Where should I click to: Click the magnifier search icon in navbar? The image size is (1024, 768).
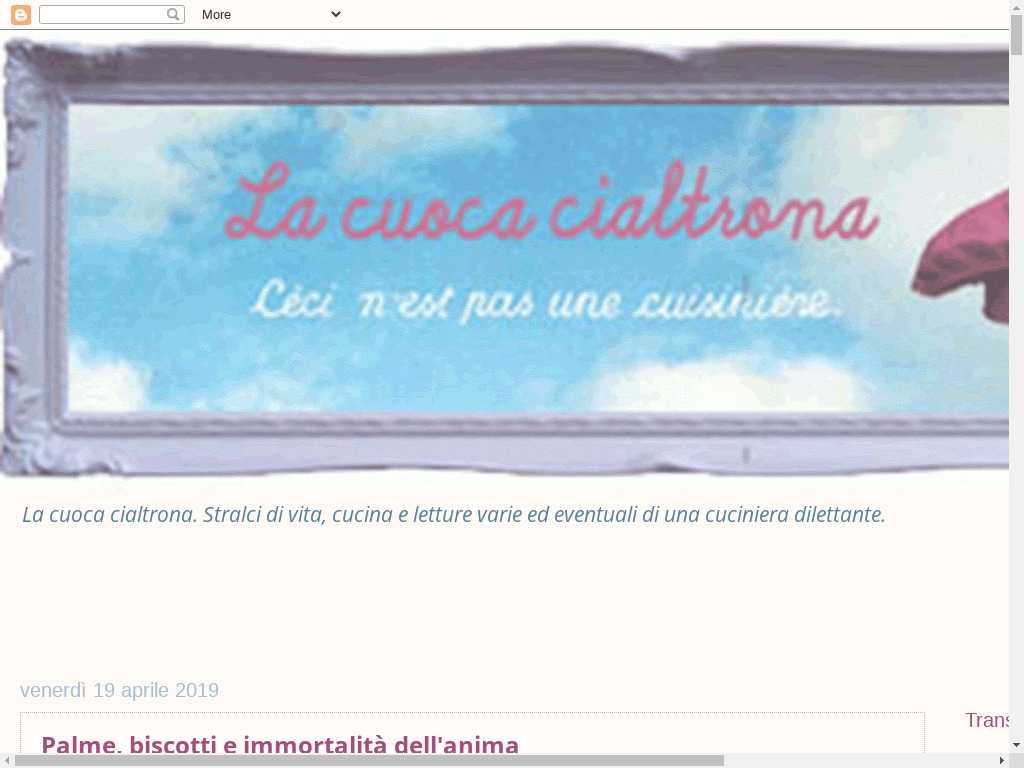pyautogui.click(x=173, y=14)
